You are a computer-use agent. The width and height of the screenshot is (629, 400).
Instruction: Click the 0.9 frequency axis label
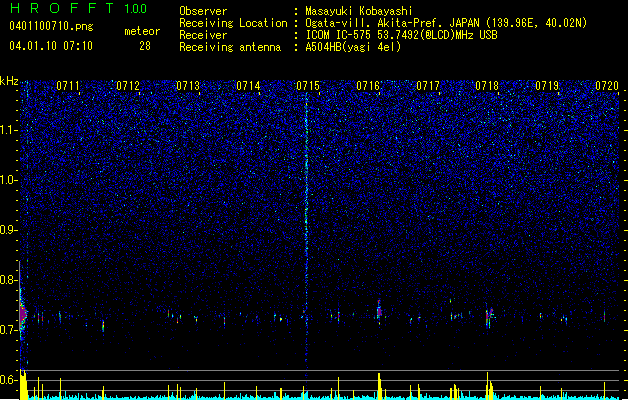pos(8,230)
